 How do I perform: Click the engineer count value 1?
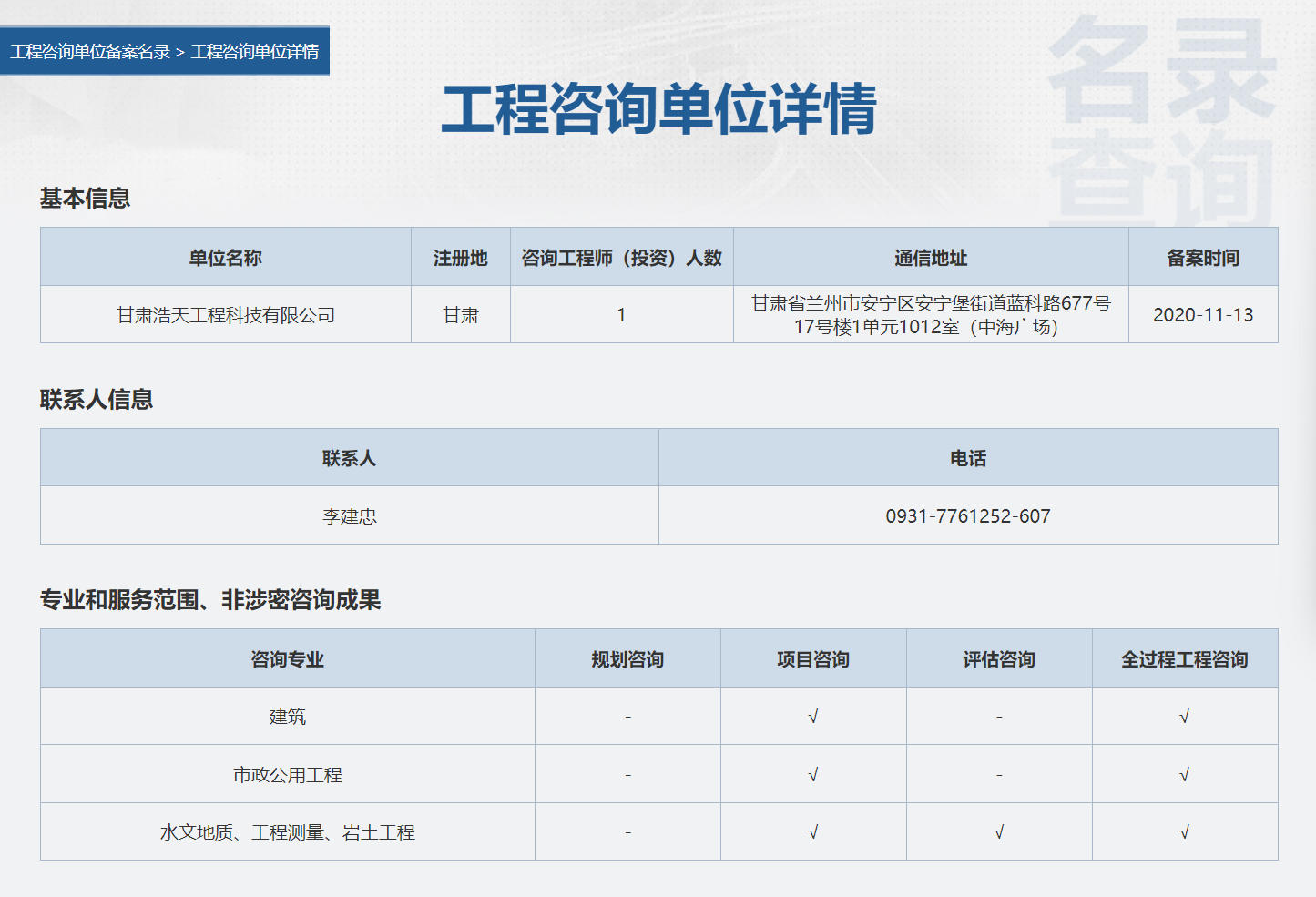pos(622,314)
